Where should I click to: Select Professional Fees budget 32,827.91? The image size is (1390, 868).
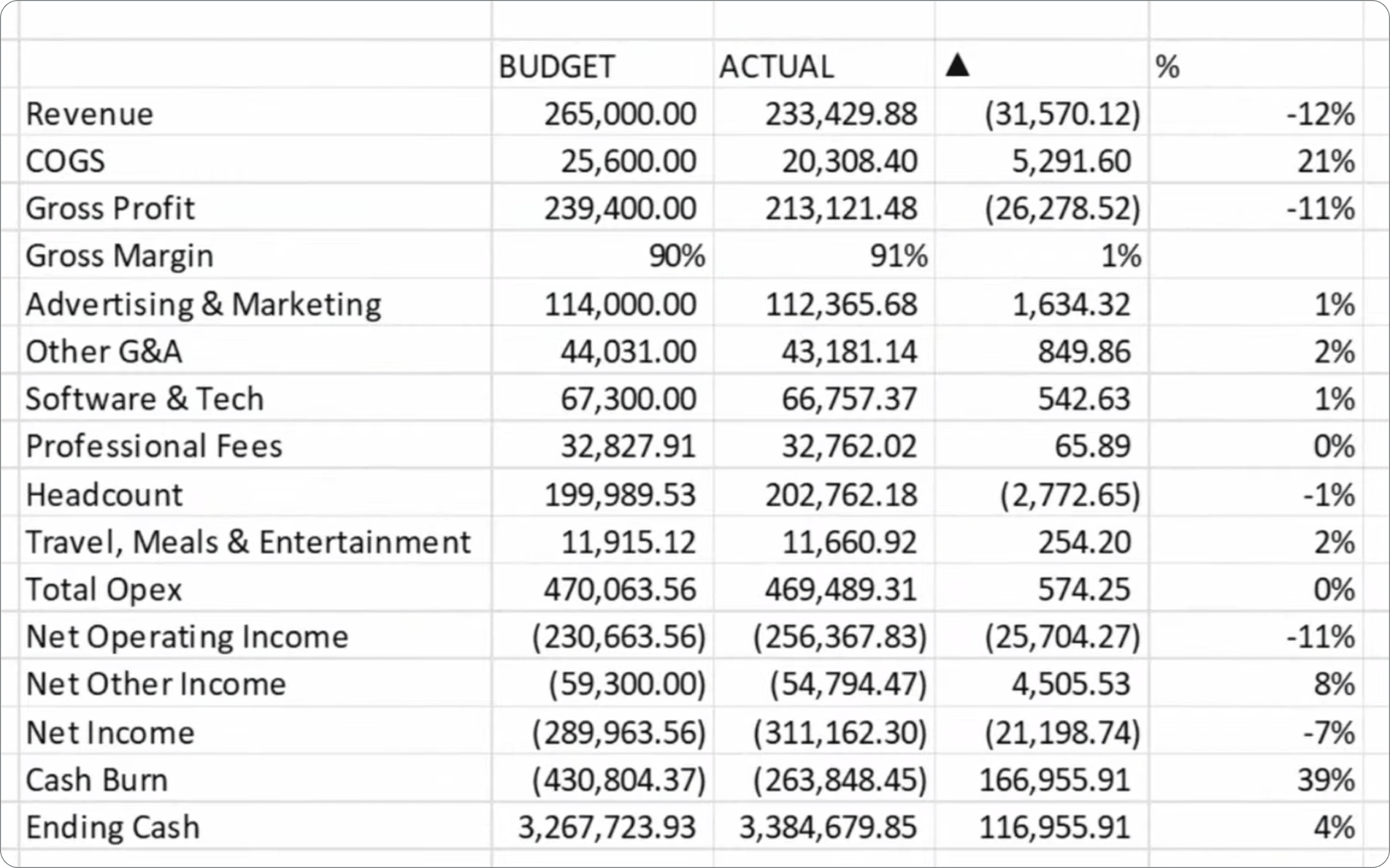point(628,446)
